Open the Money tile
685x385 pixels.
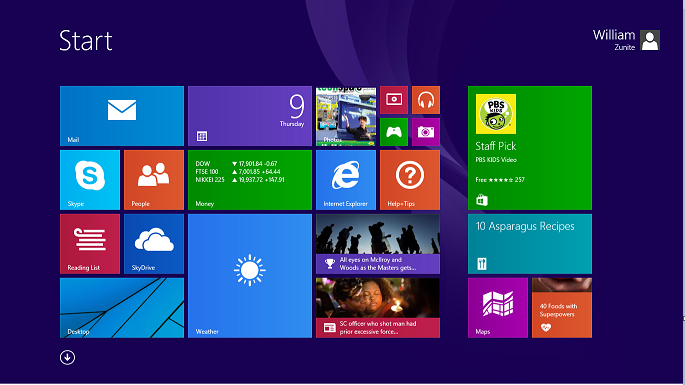click(x=250, y=180)
